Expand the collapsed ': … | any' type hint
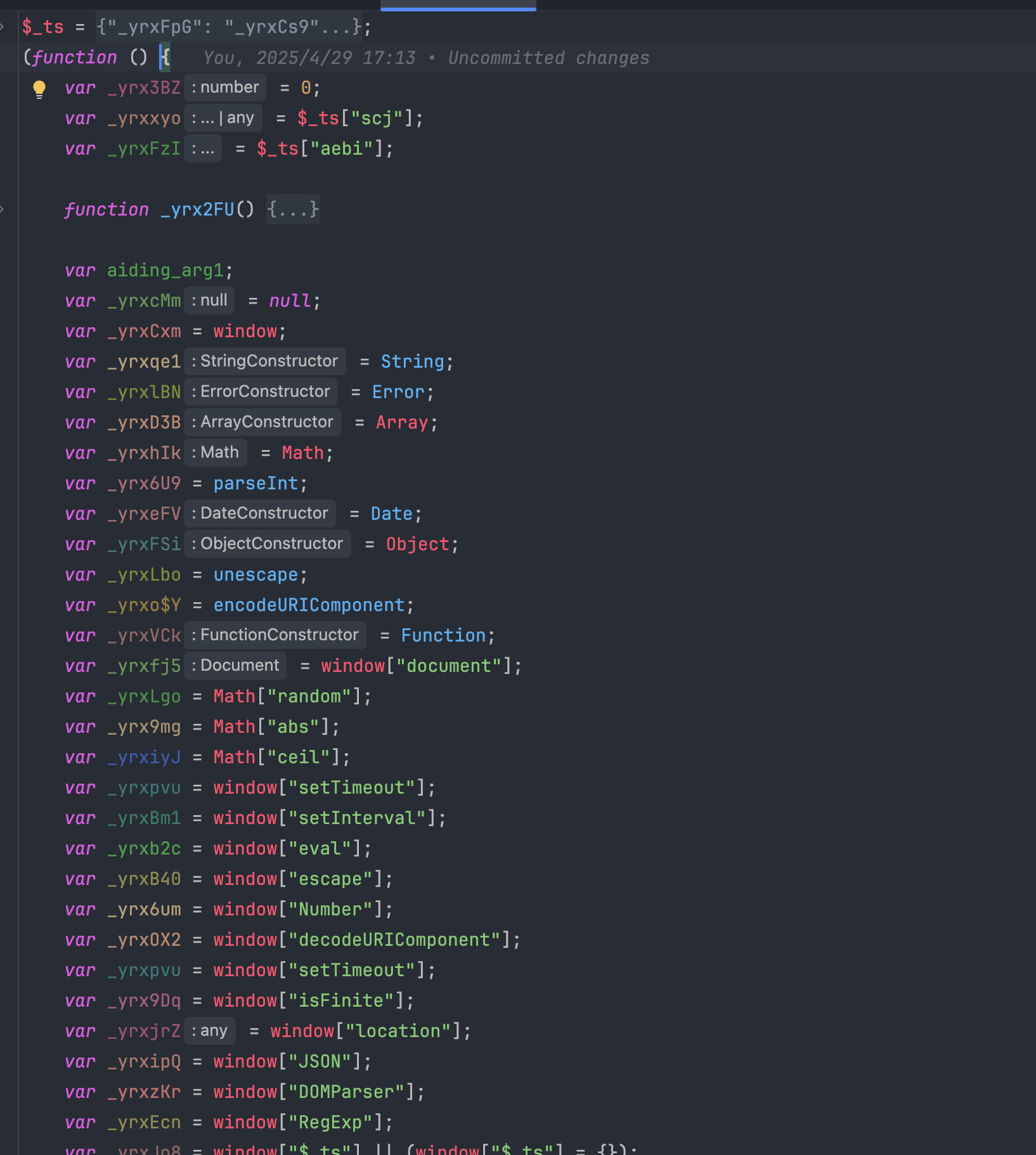The image size is (1036, 1155). [x=223, y=118]
